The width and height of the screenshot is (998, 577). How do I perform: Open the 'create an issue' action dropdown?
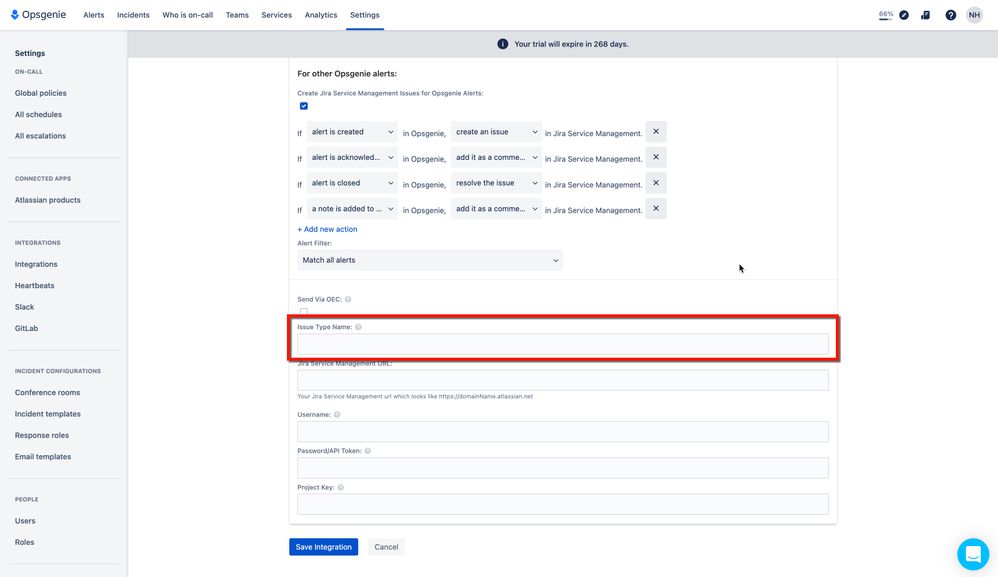[496, 132]
